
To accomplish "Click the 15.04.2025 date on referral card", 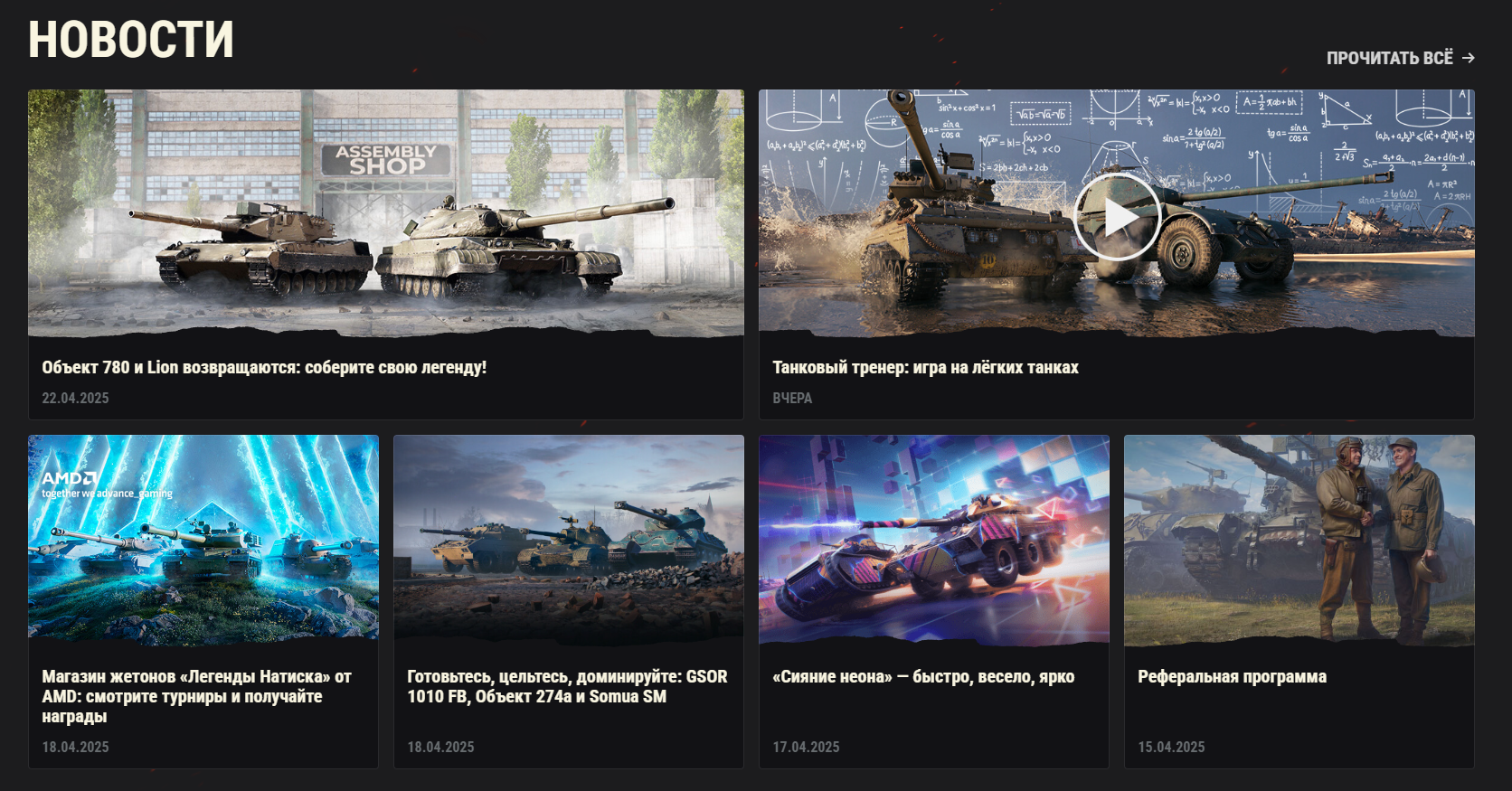I will coord(1171,747).
